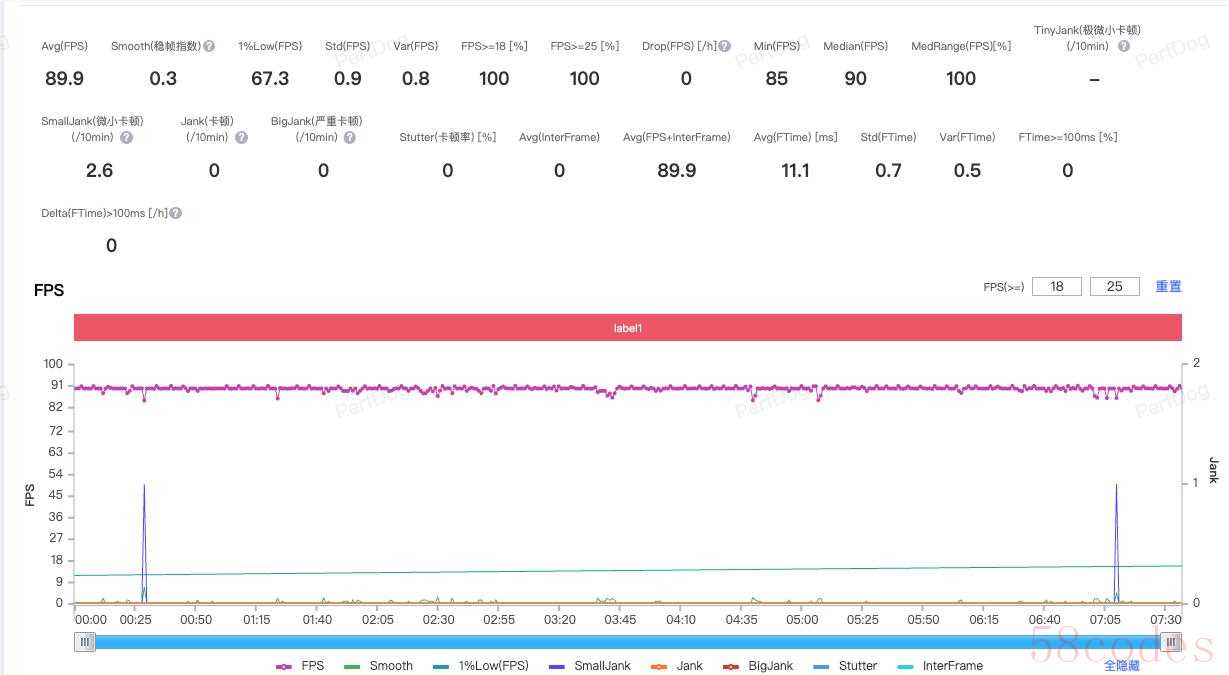Select the red label1 bar
This screenshot has height=675, width=1229.
[x=627, y=328]
